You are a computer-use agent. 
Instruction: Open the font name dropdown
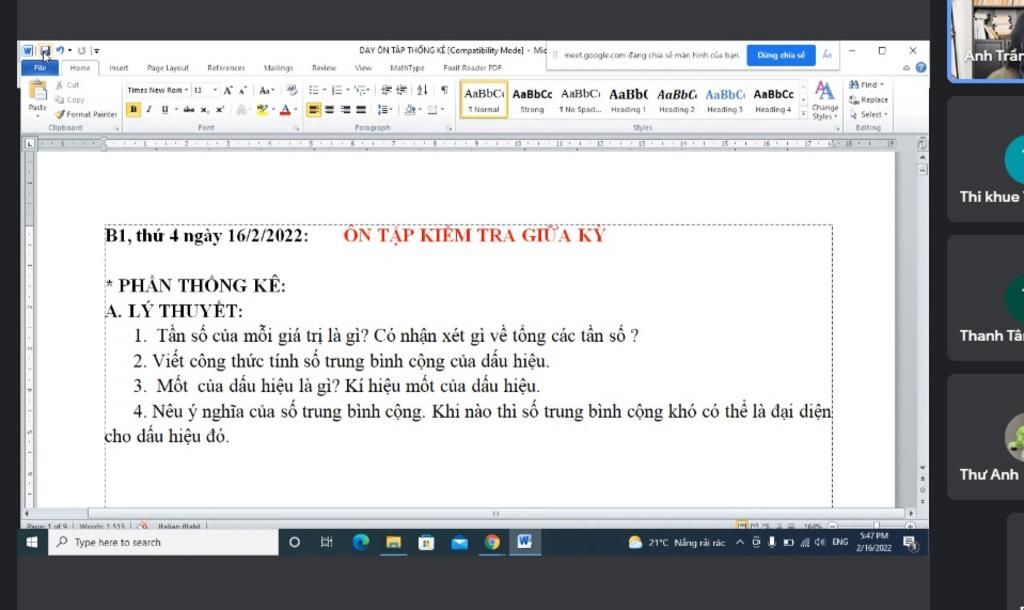coord(187,90)
